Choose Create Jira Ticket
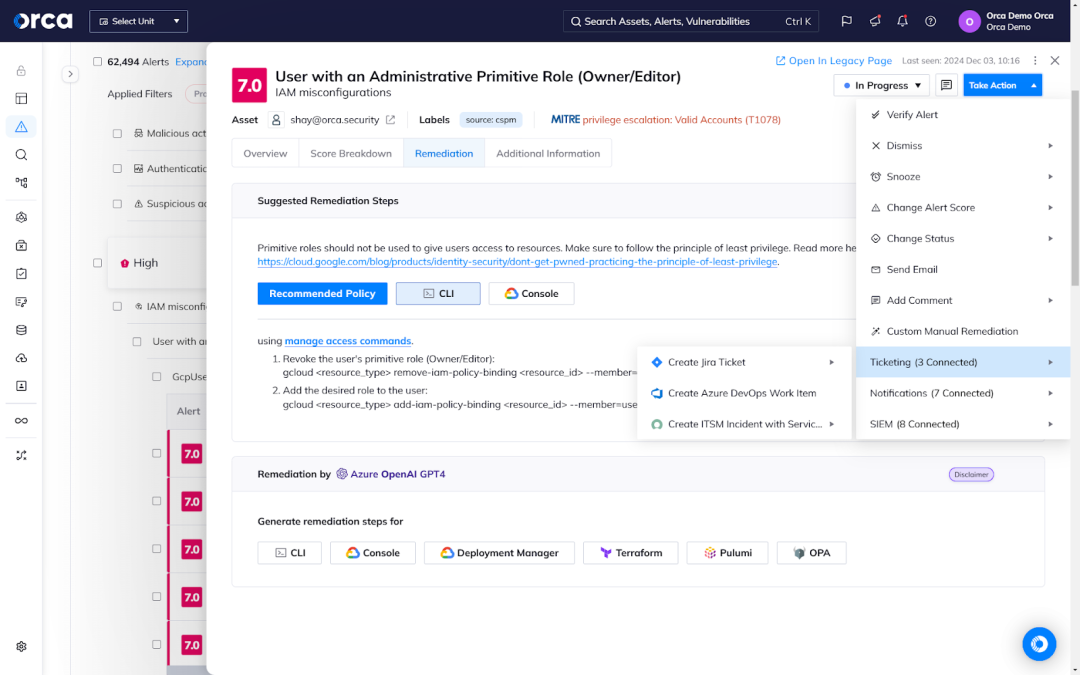This screenshot has width=1080, height=675. [744, 362]
